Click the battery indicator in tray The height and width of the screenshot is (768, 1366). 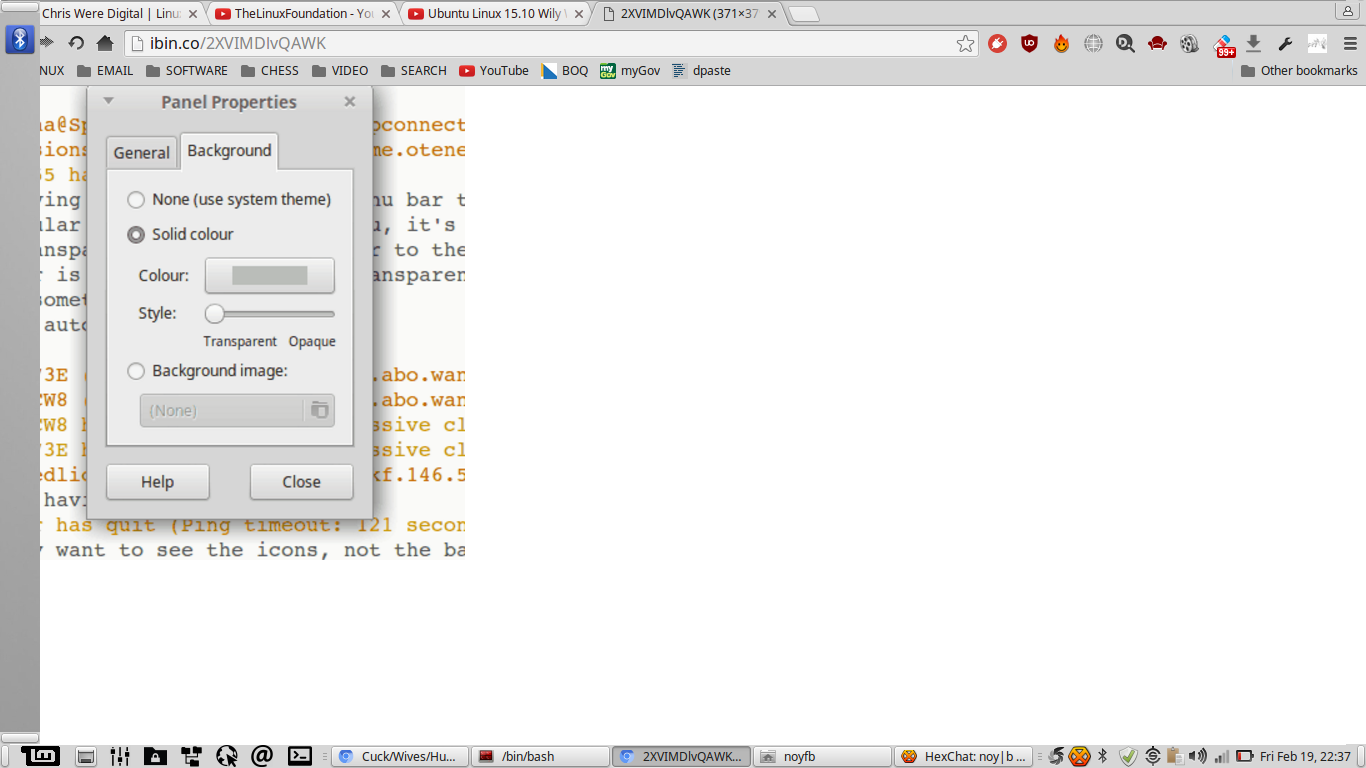pos(1245,757)
